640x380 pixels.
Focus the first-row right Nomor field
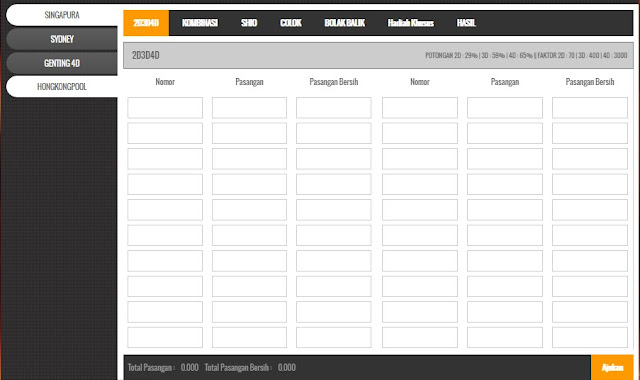coord(420,108)
